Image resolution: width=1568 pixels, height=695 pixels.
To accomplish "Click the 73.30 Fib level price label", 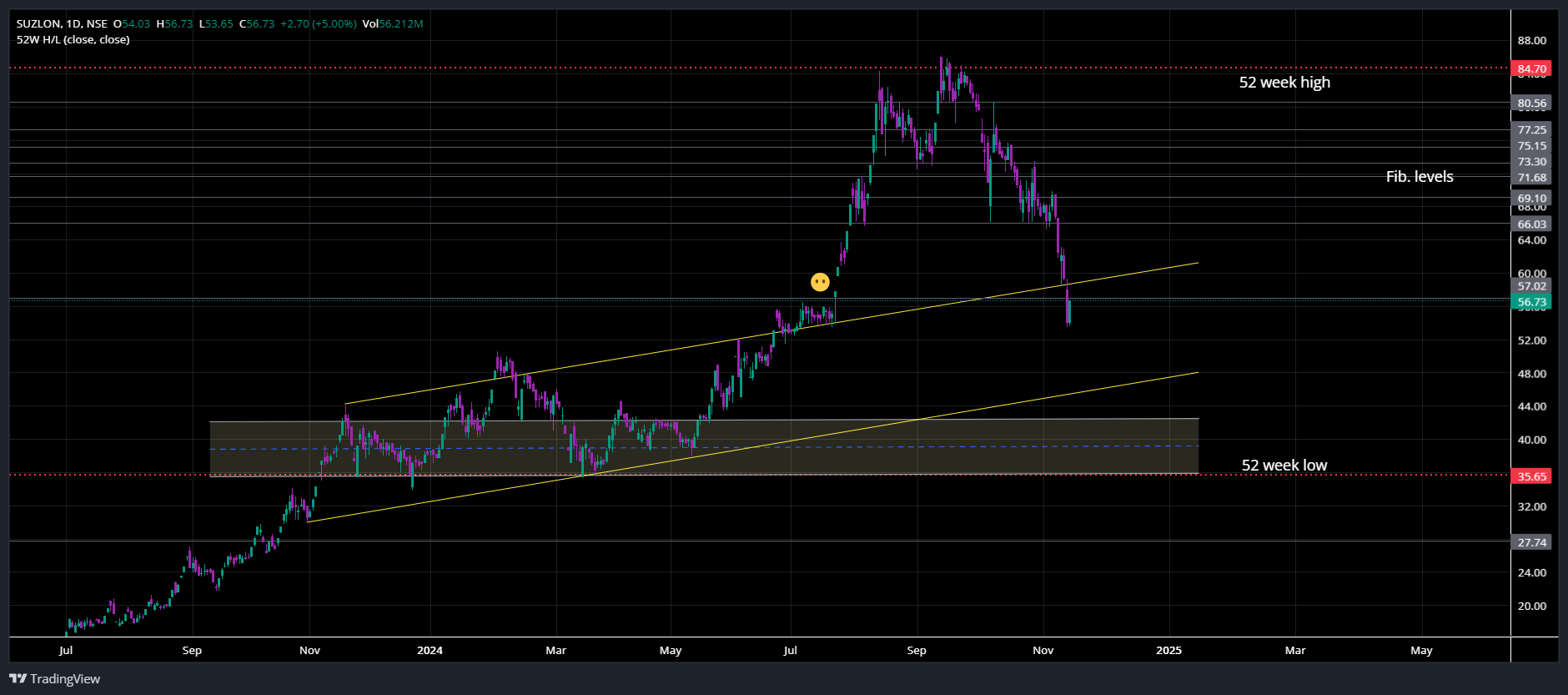I will click(1531, 161).
